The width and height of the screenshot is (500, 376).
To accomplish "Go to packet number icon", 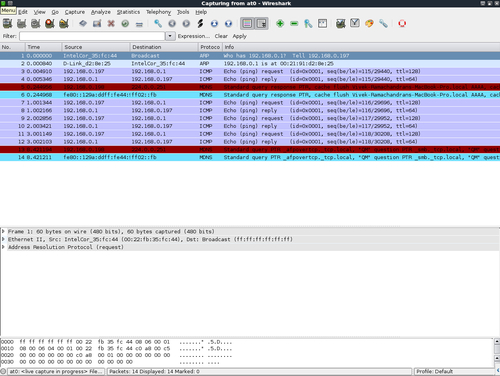I will pos(200,23).
